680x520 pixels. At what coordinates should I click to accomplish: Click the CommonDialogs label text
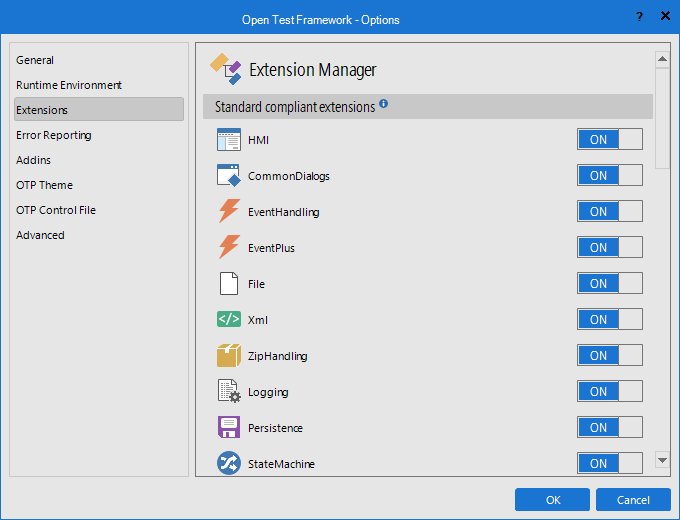[289, 176]
